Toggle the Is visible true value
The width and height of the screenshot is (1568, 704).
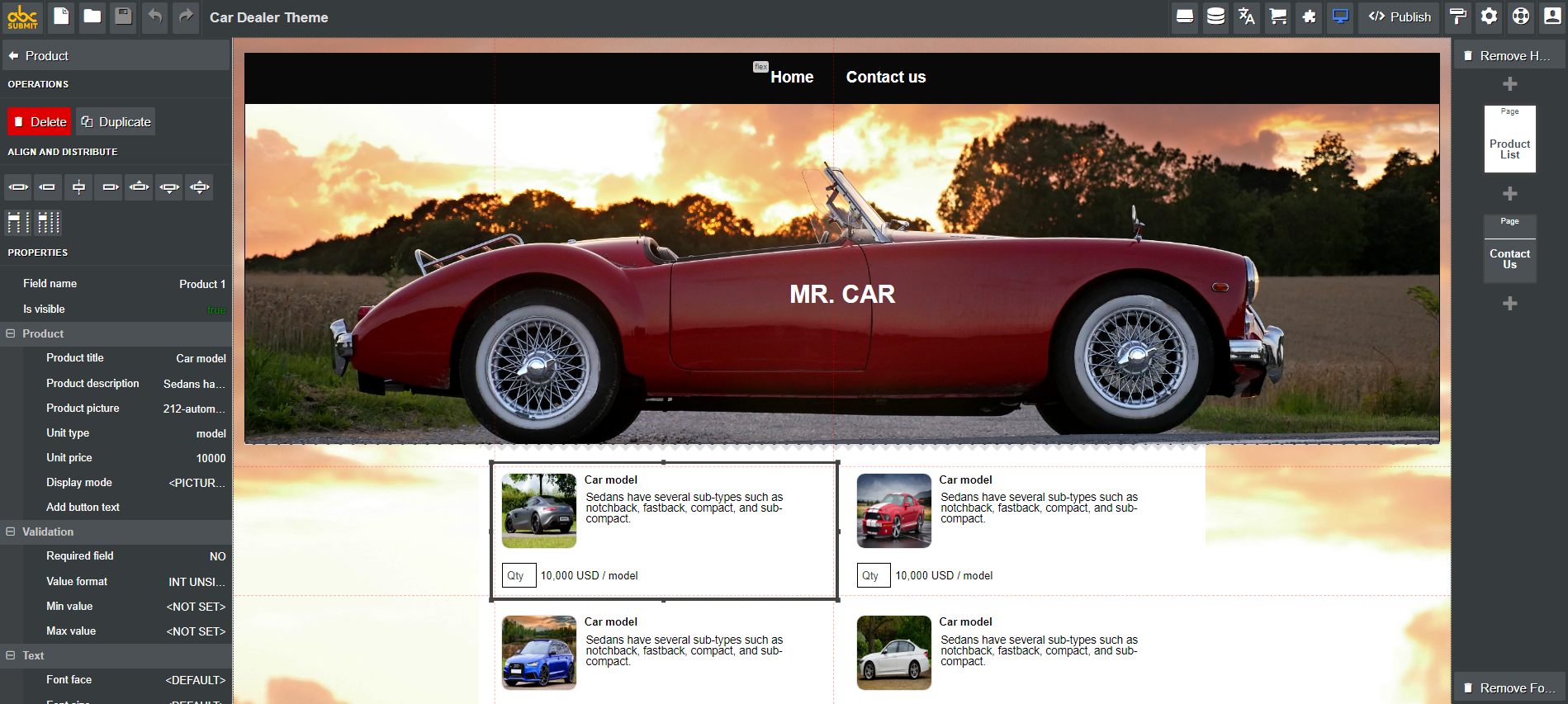216,309
